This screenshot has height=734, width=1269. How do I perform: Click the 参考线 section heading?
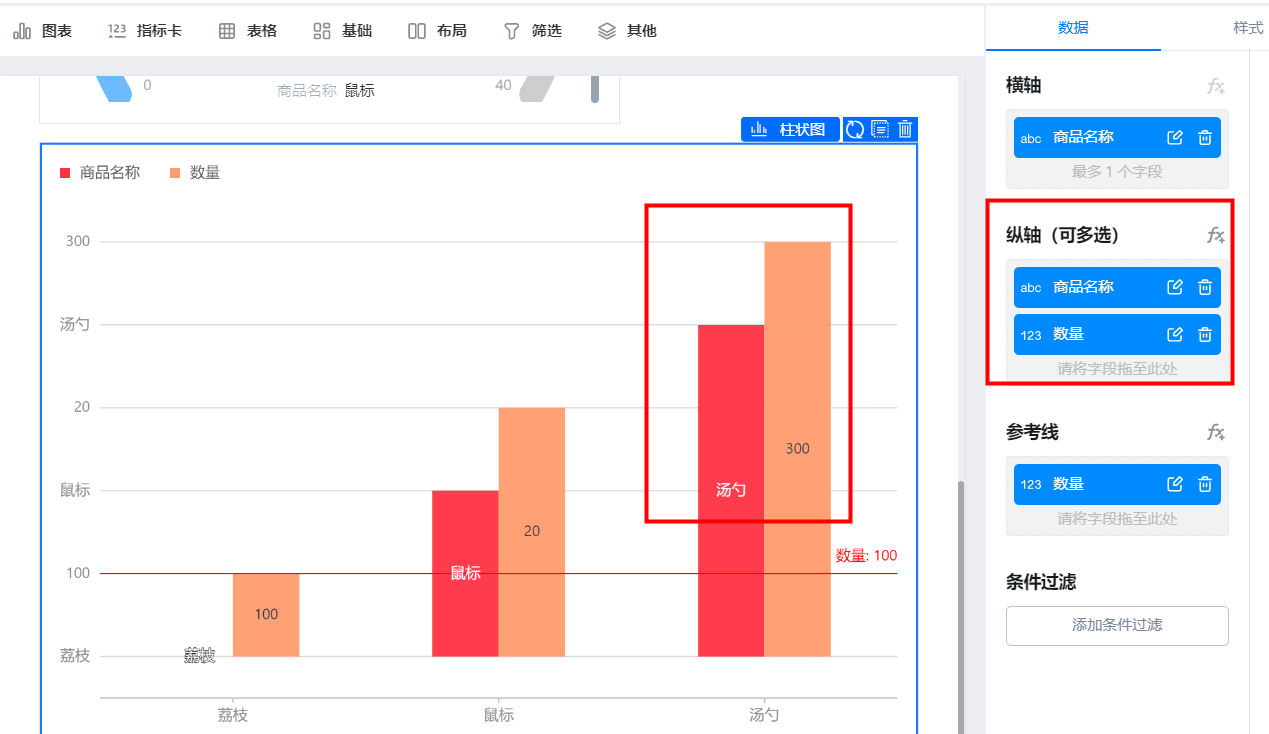click(x=1032, y=433)
